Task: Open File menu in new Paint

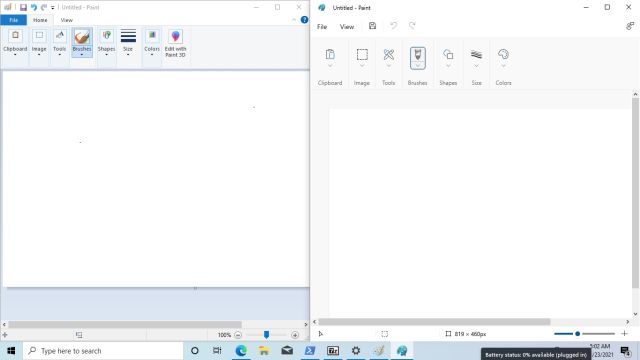Action: (x=322, y=27)
